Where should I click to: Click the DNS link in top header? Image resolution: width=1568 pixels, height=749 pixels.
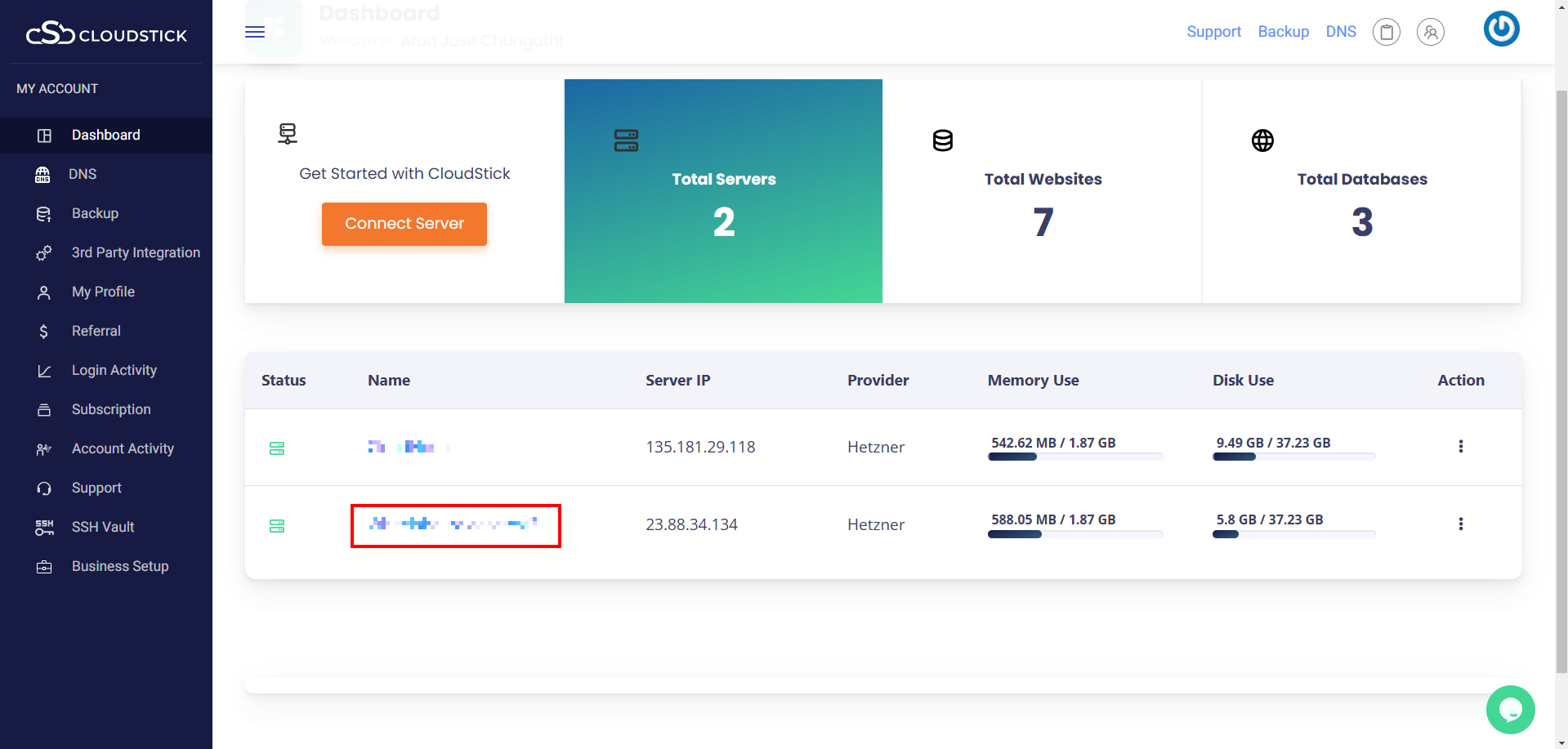(x=1341, y=32)
